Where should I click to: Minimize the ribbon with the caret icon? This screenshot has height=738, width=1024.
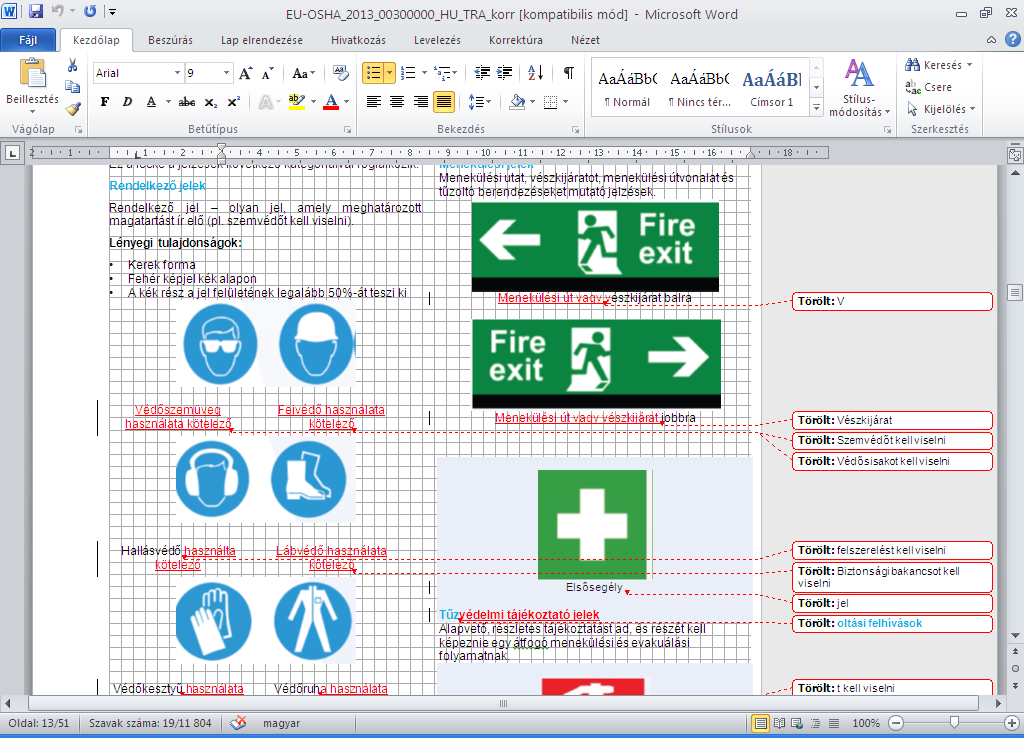(x=991, y=40)
